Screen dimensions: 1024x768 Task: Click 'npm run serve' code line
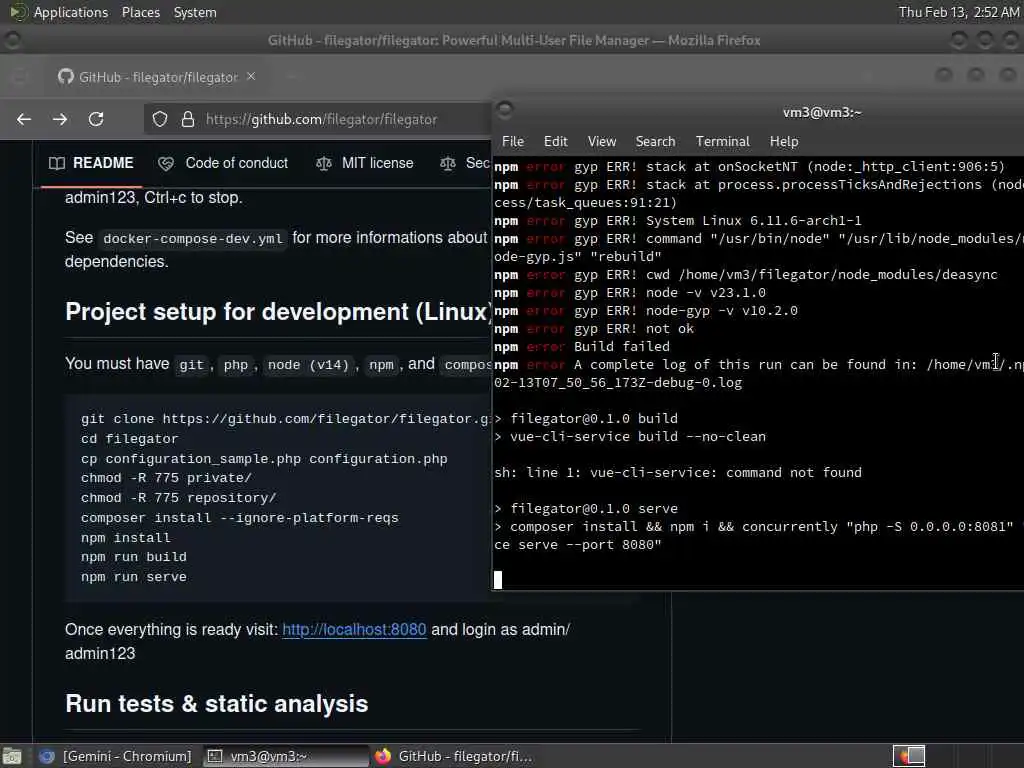pyautogui.click(x=134, y=577)
